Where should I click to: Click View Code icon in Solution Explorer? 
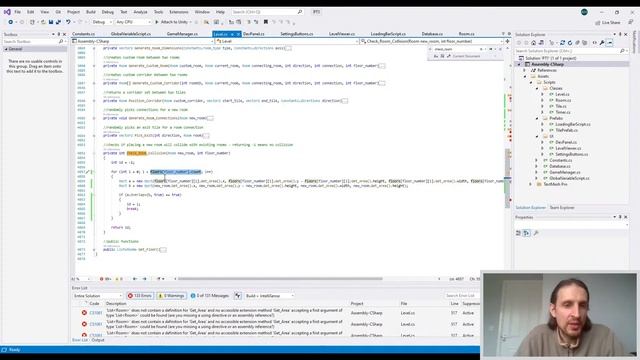pyautogui.click(x=594, y=42)
